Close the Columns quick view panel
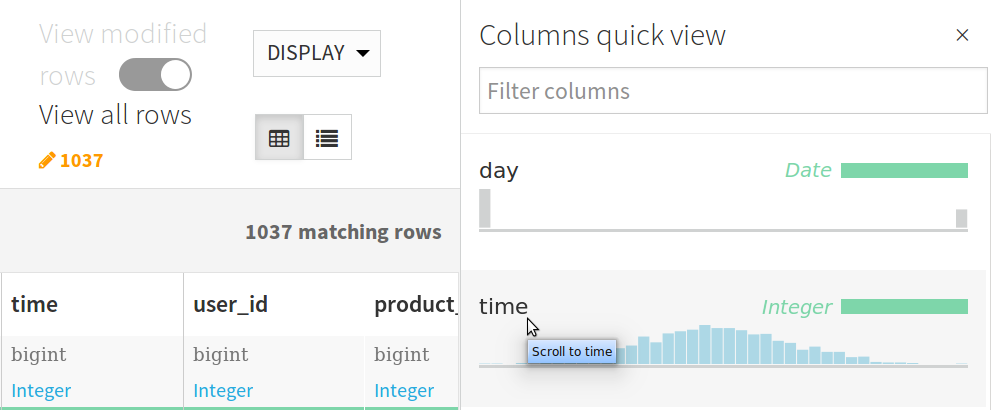The height and width of the screenshot is (410, 991). coord(962,35)
